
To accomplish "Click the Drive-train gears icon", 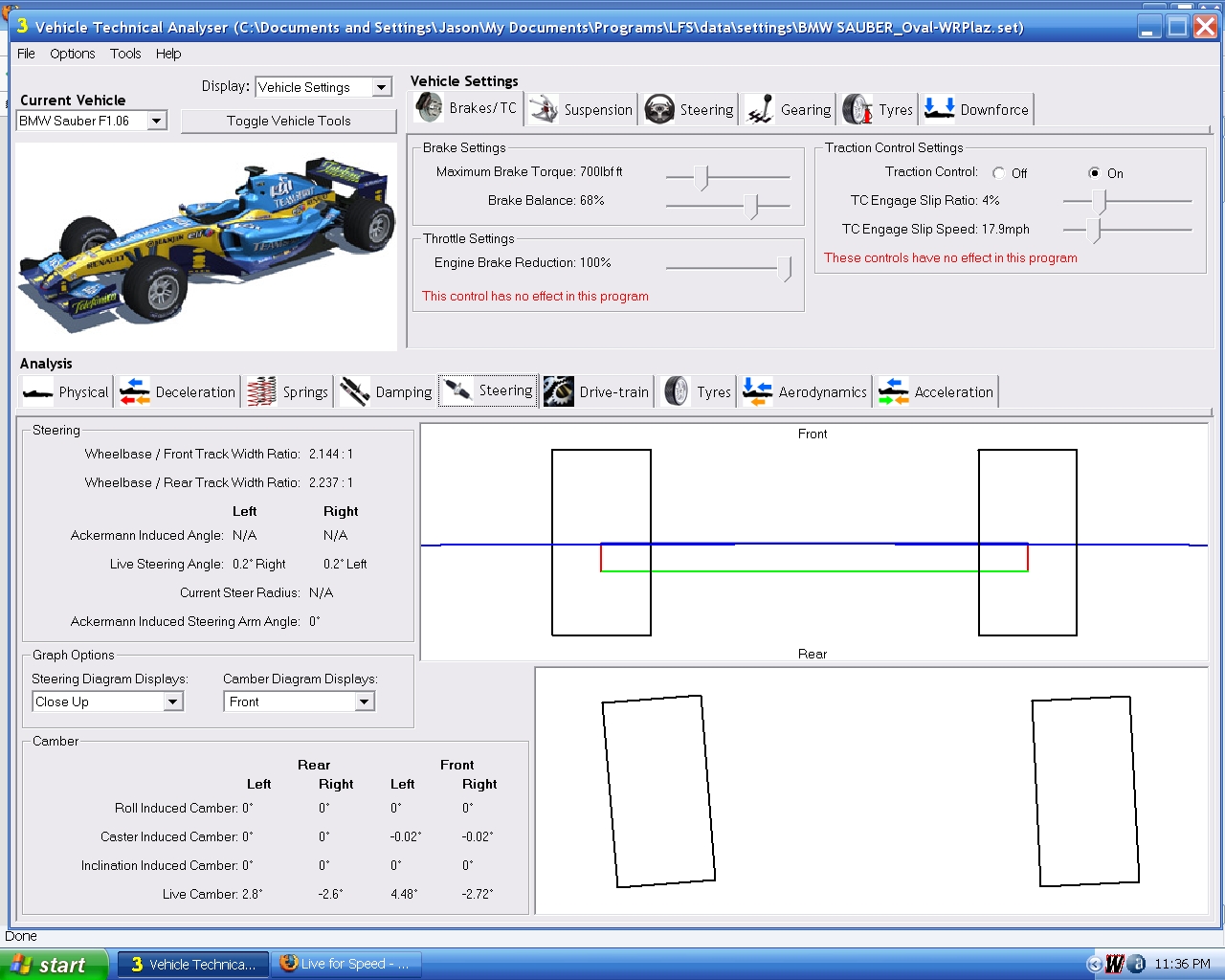I will [x=559, y=392].
